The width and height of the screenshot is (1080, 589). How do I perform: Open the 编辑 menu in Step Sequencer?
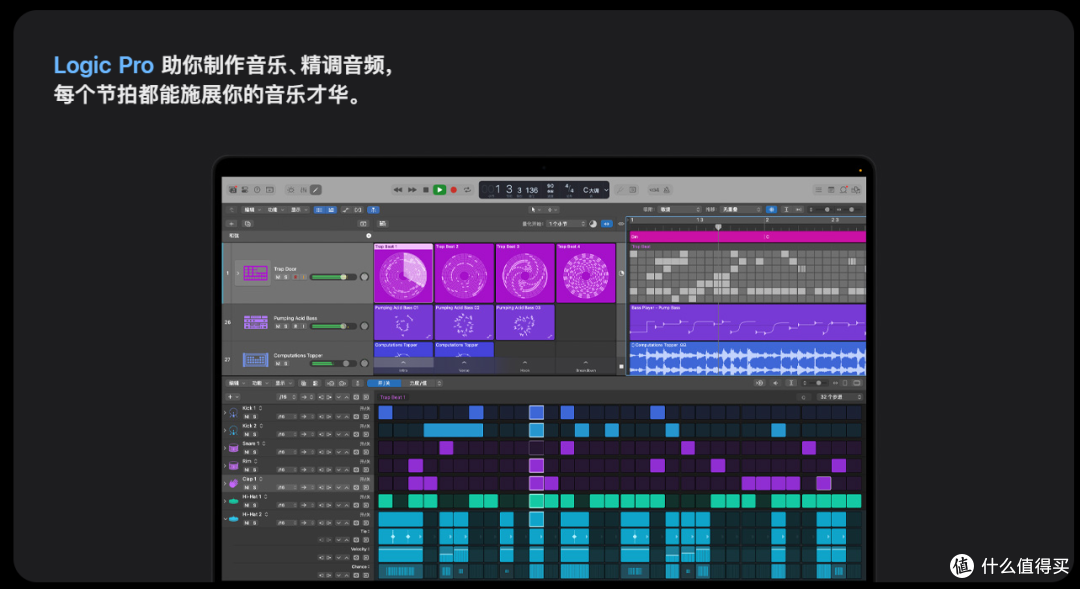236,383
